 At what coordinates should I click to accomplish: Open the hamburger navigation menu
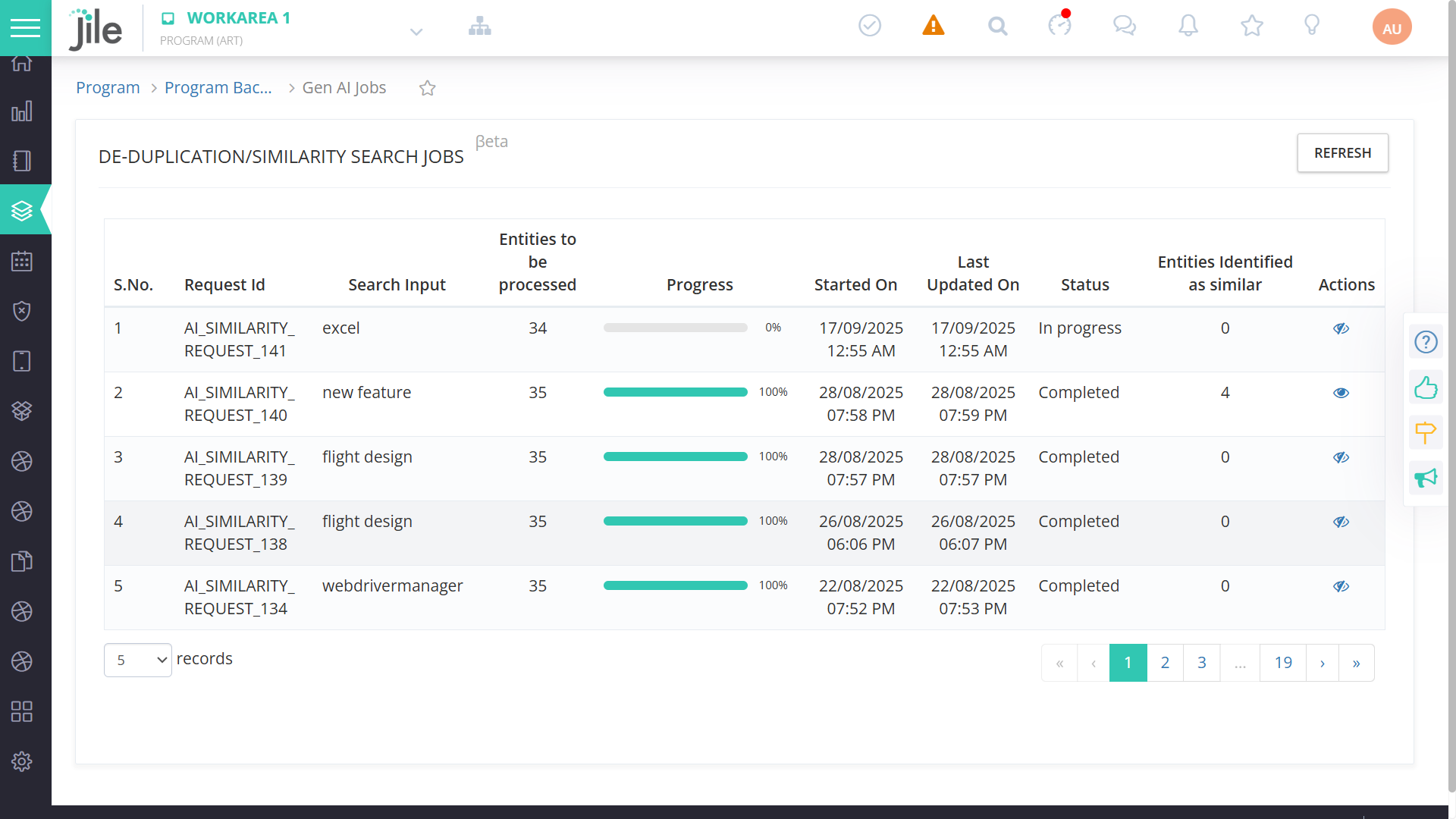pyautogui.click(x=25, y=28)
